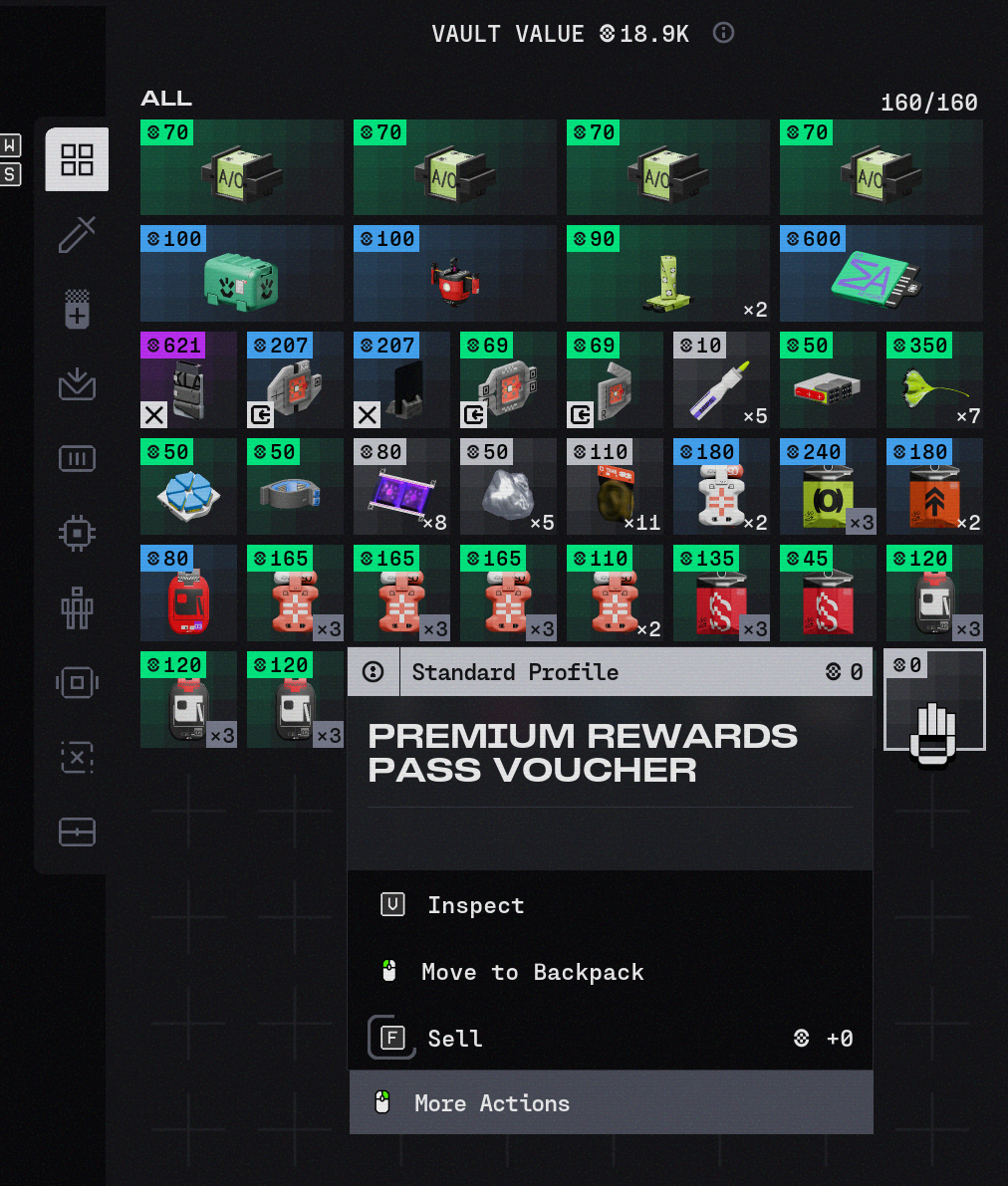Pick the green smiley crate worth 100

pos(241,273)
